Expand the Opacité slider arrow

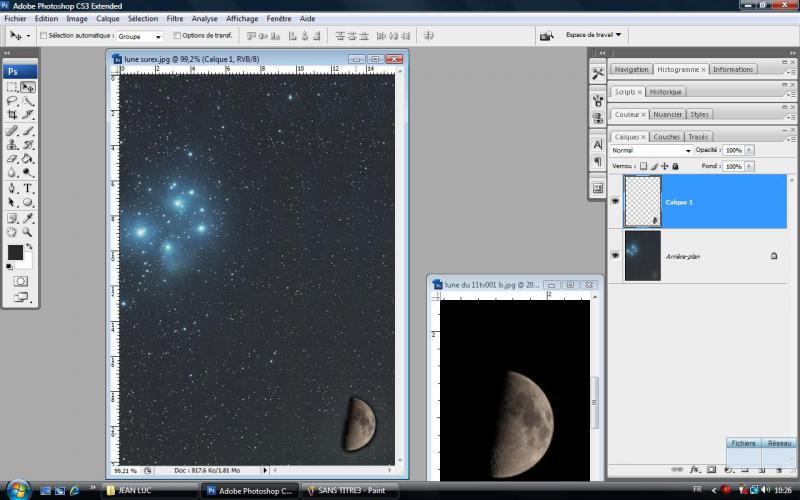[x=749, y=150]
